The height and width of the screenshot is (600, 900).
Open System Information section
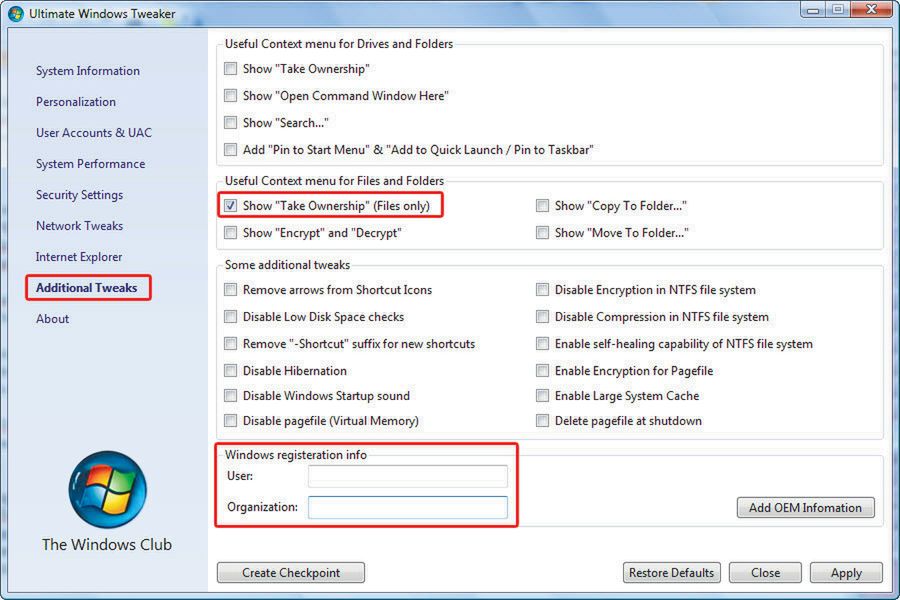[x=88, y=71]
